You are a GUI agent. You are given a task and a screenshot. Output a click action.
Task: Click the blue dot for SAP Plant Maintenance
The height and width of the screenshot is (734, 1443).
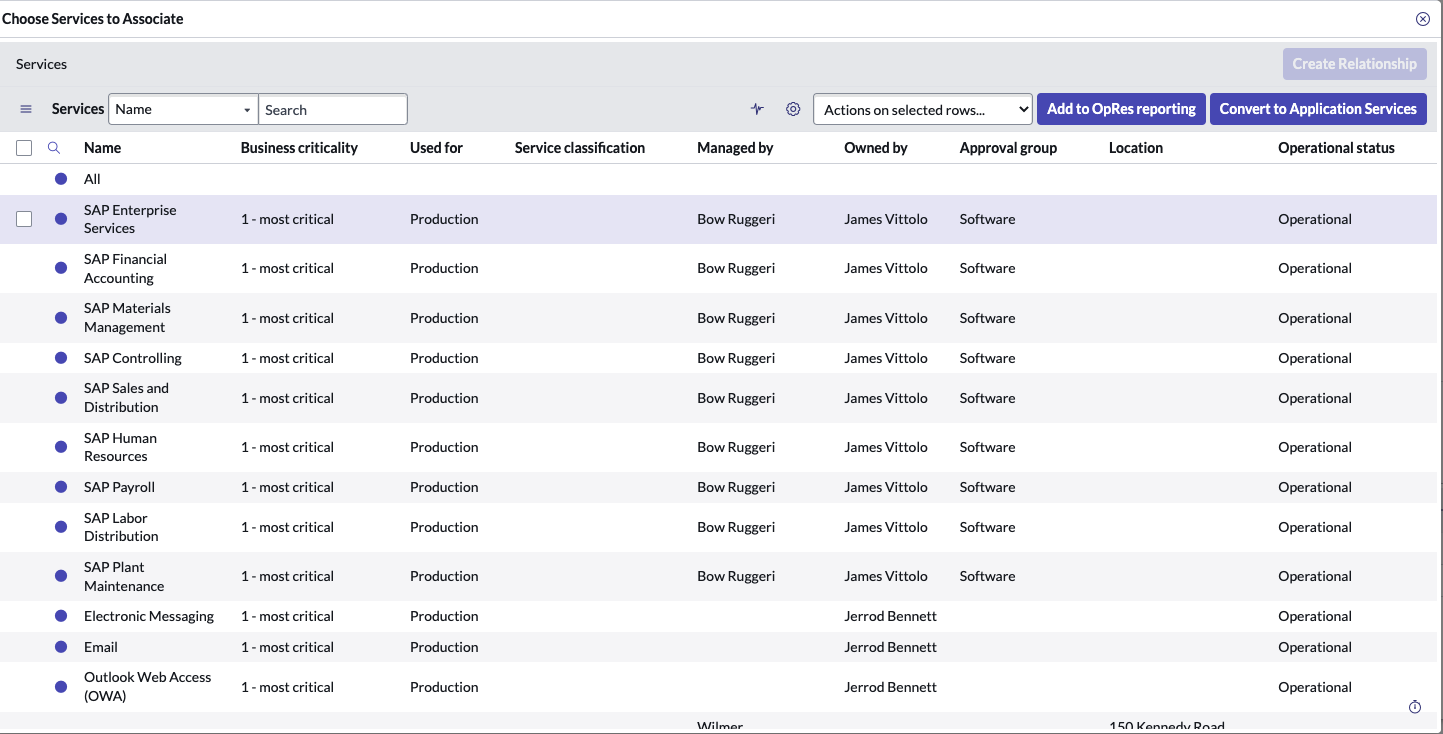click(x=61, y=576)
